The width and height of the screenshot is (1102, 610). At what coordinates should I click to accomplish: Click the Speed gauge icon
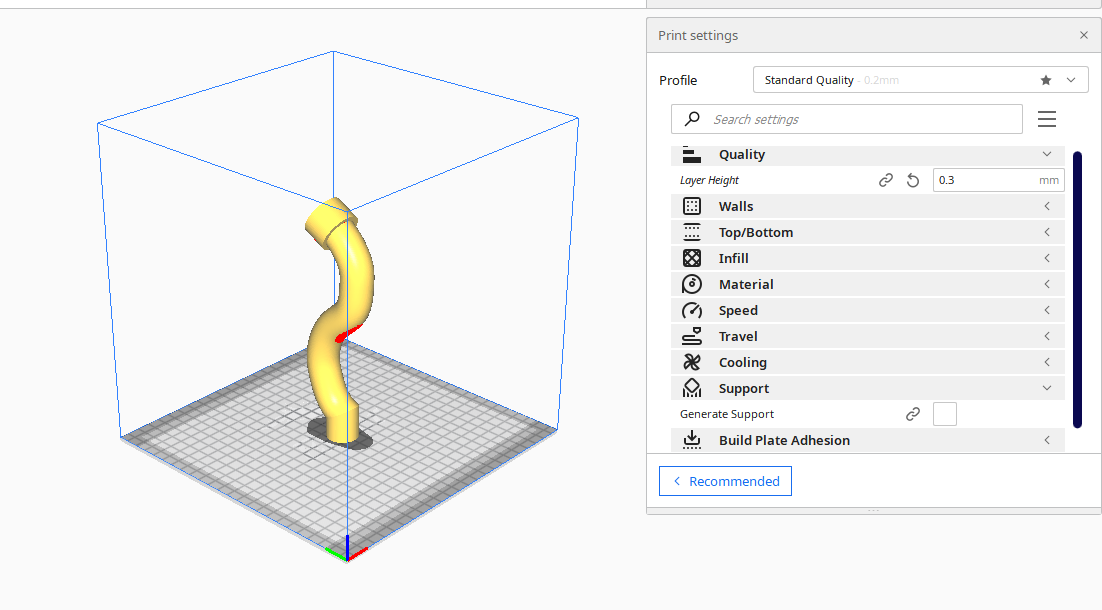coord(692,311)
